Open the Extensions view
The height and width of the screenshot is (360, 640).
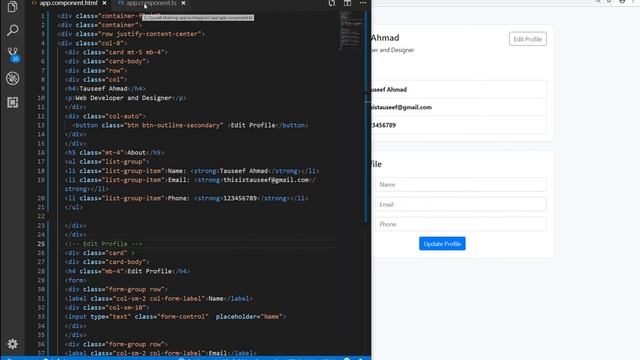[x=12, y=102]
